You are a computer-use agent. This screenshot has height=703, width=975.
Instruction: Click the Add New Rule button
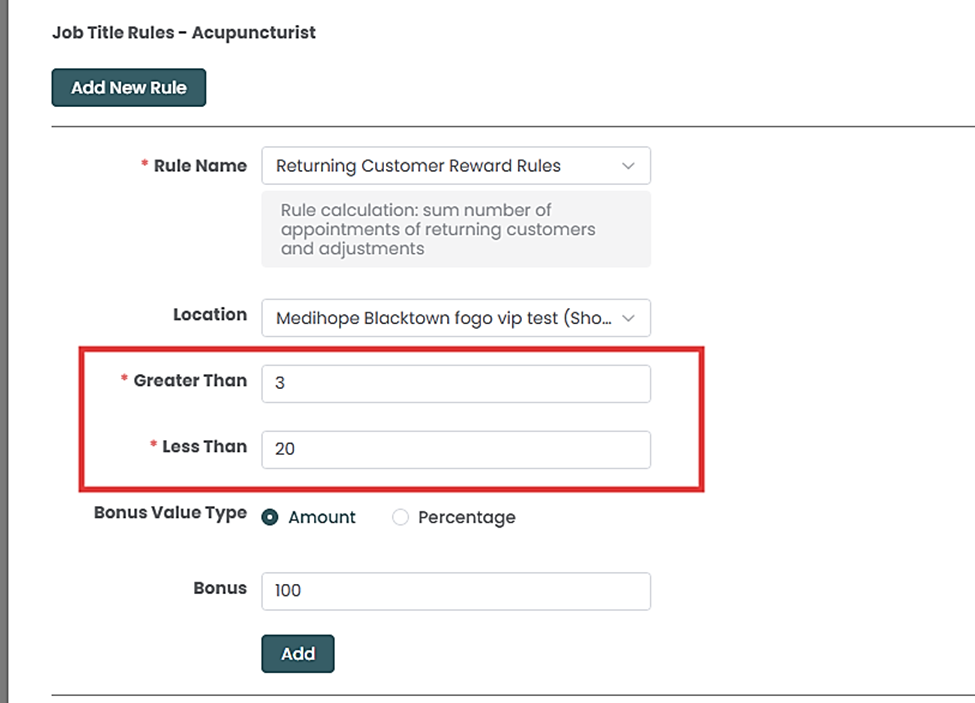[128, 87]
